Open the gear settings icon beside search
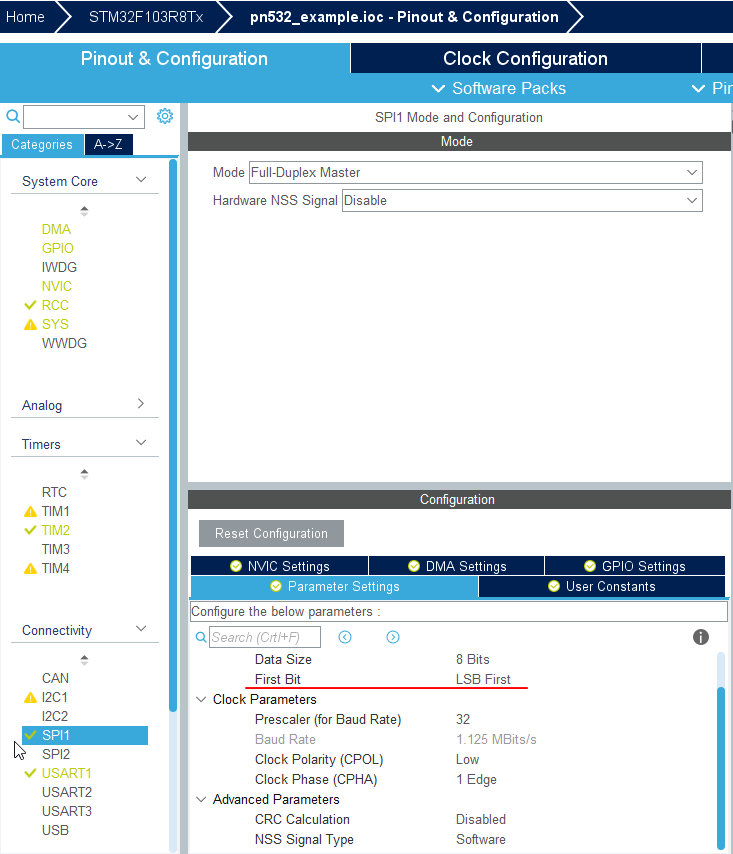 pos(164,116)
